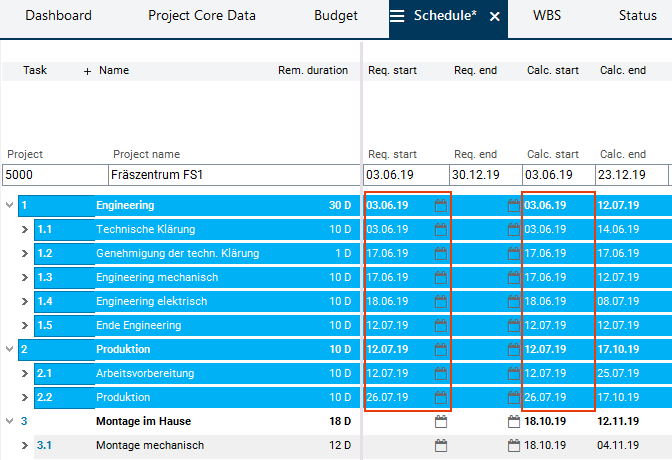Click the plus icon beside Task header
The image size is (672, 460).
(87, 71)
